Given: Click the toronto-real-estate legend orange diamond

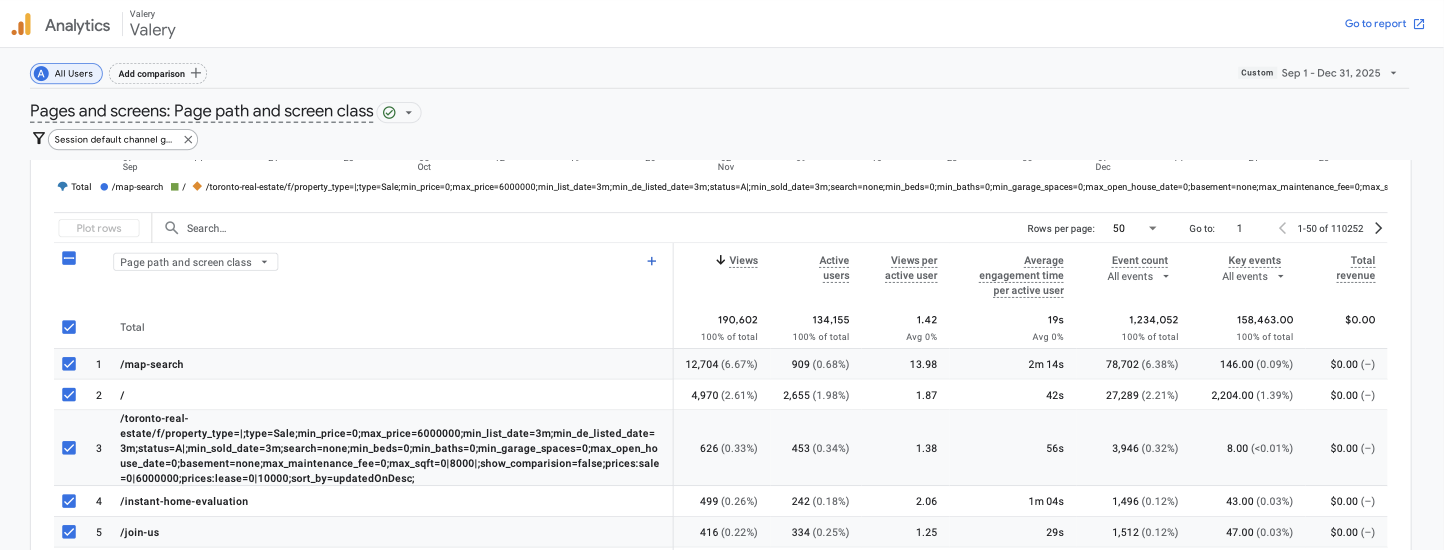Looking at the screenshot, I should (x=197, y=187).
